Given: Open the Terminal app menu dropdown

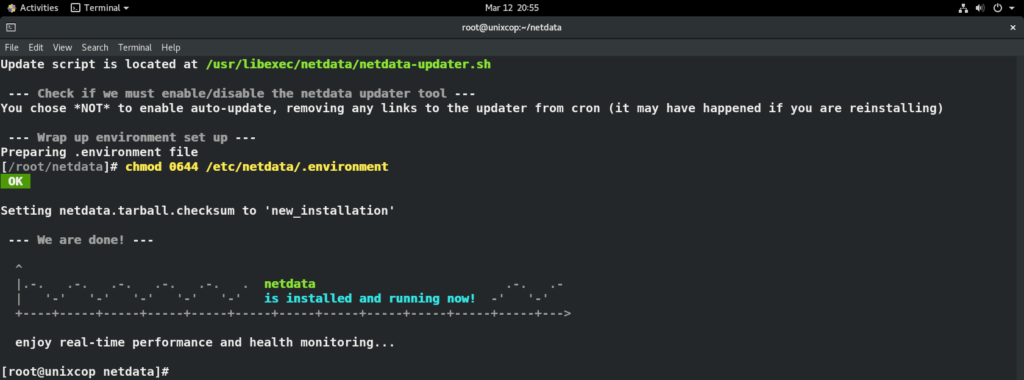Looking at the screenshot, I should [100, 8].
